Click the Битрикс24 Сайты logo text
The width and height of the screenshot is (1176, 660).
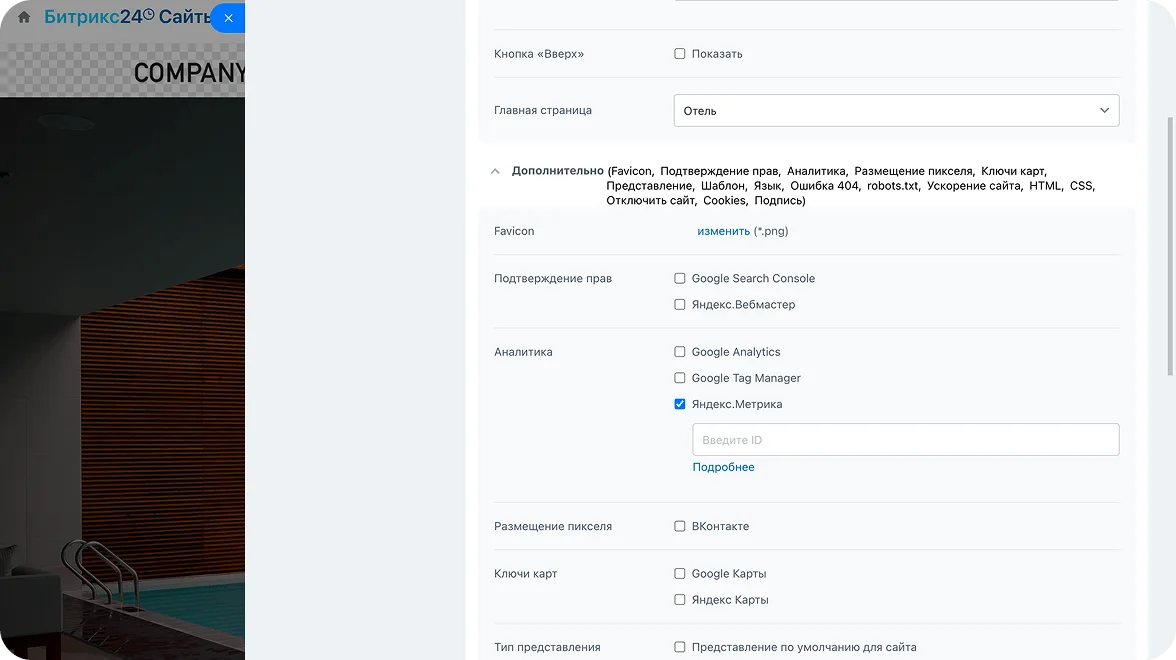point(128,16)
